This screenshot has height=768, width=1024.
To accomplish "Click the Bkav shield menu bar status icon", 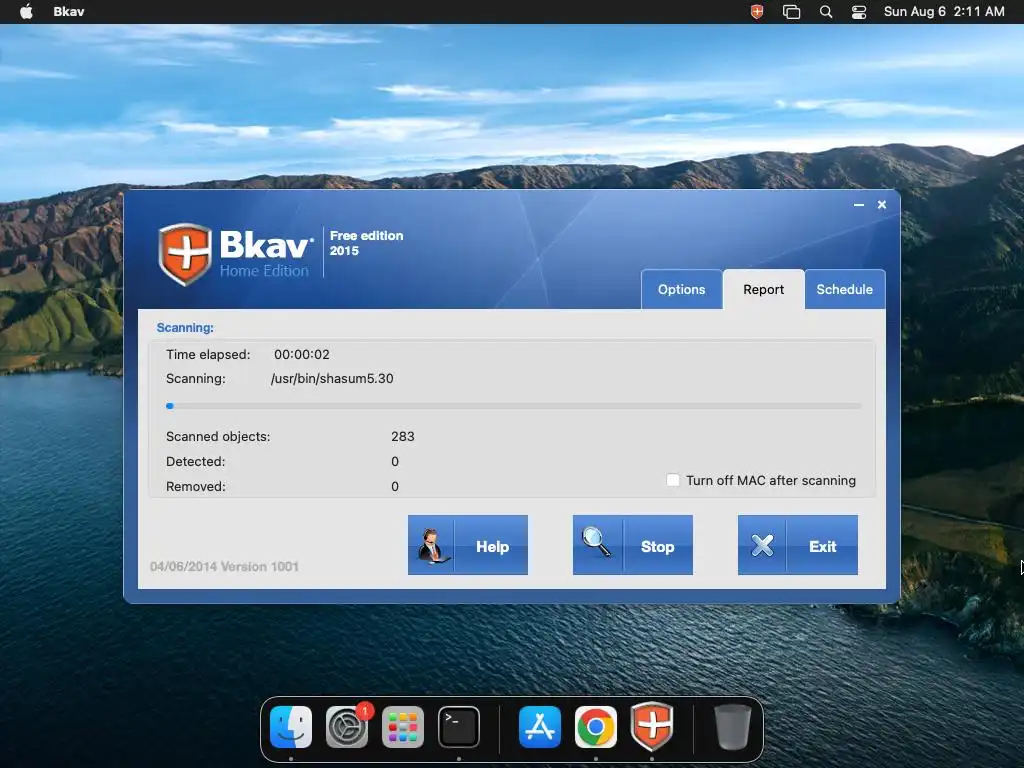I will click(757, 11).
